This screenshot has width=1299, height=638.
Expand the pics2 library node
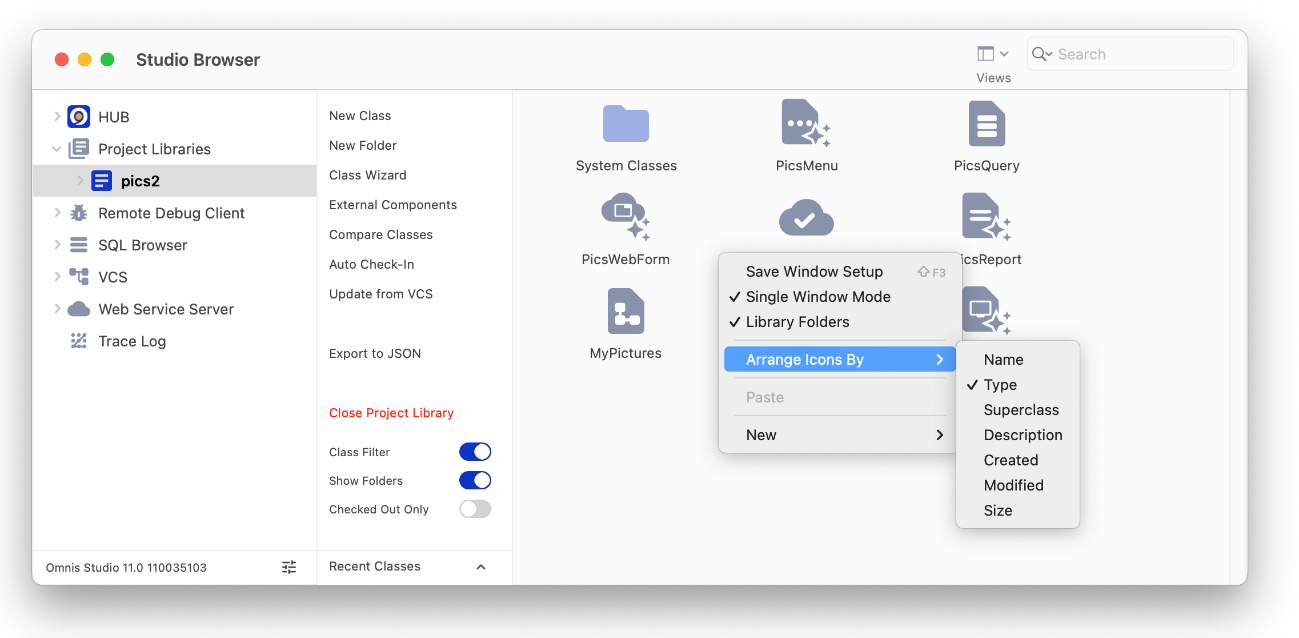[x=80, y=181]
